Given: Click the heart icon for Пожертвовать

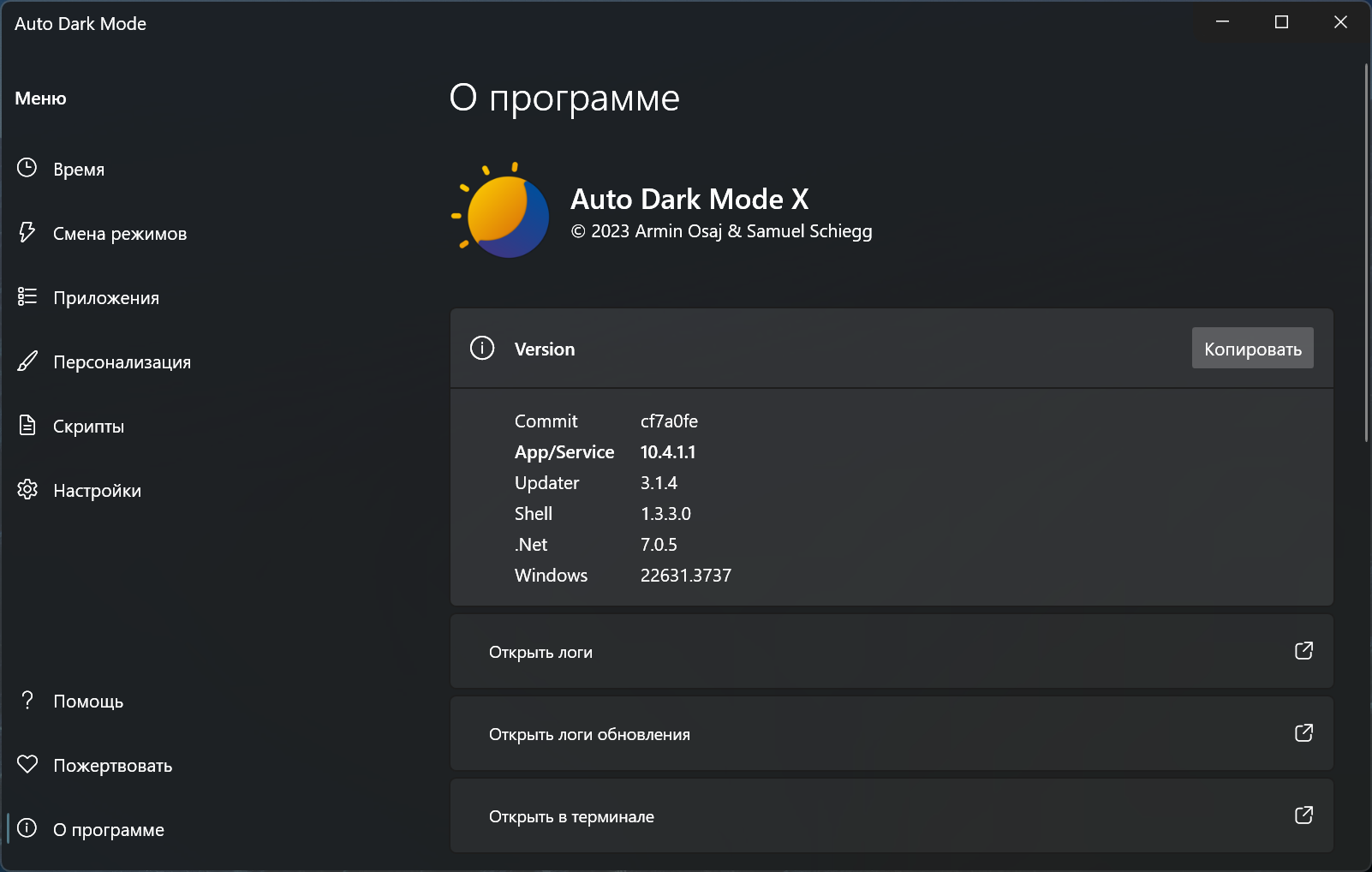Looking at the screenshot, I should pyautogui.click(x=27, y=764).
